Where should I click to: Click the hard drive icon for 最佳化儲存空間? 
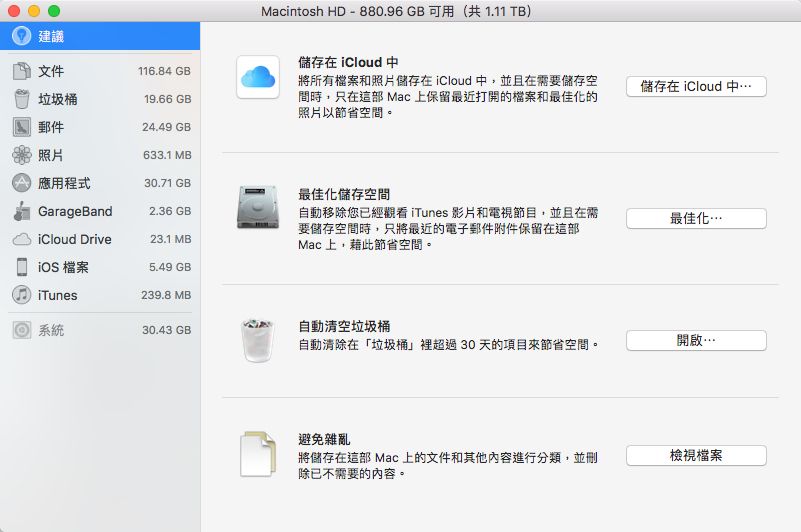pyautogui.click(x=258, y=207)
